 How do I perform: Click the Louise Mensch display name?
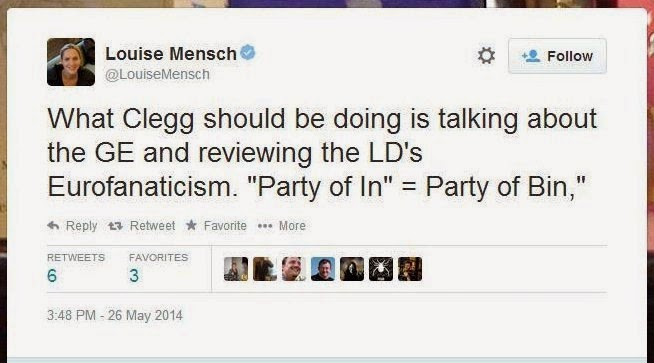[171, 53]
